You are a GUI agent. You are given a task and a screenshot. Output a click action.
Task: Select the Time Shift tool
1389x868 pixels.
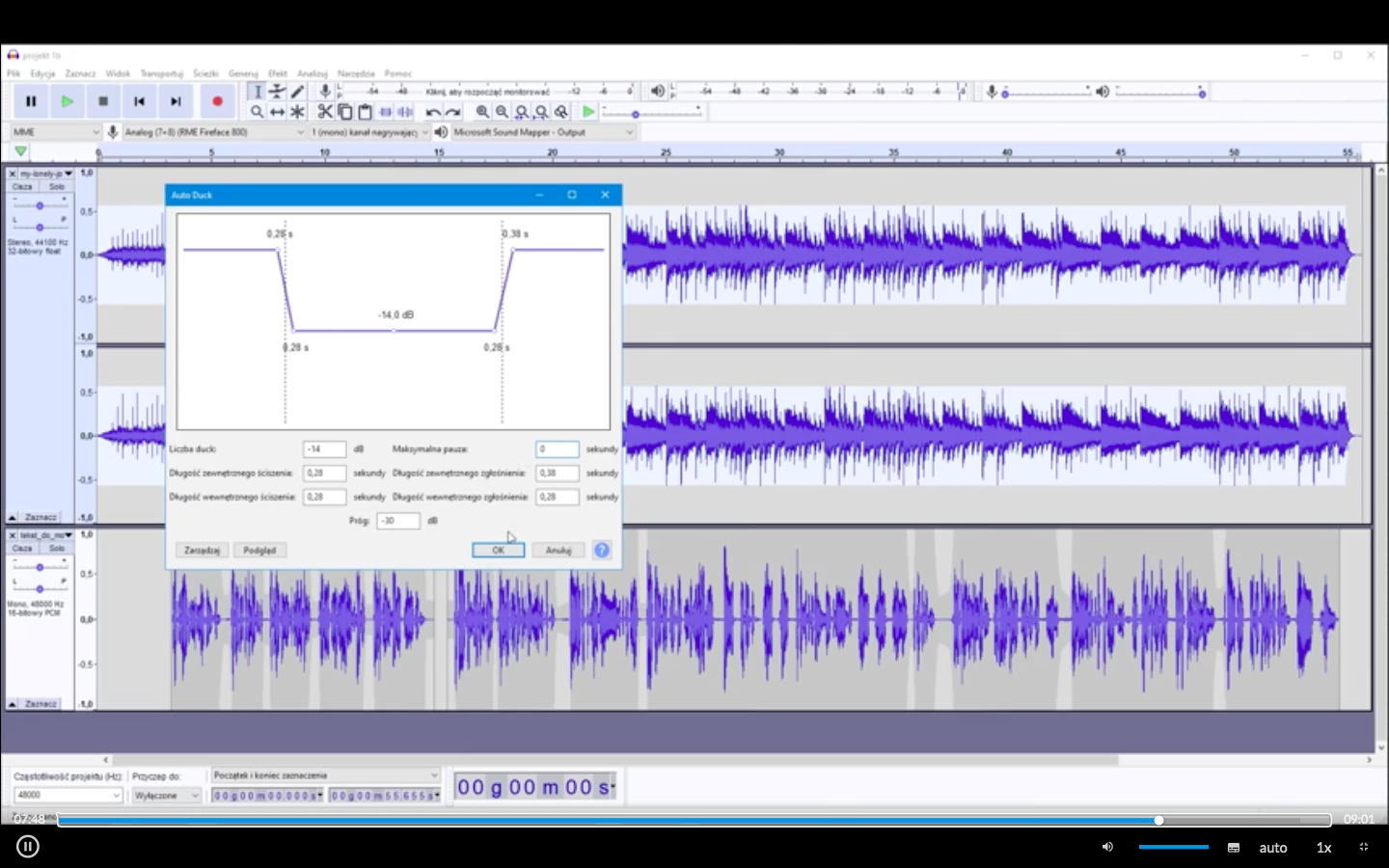277,112
